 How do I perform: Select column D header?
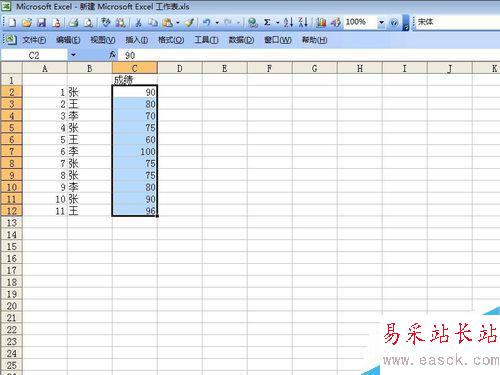pos(180,68)
